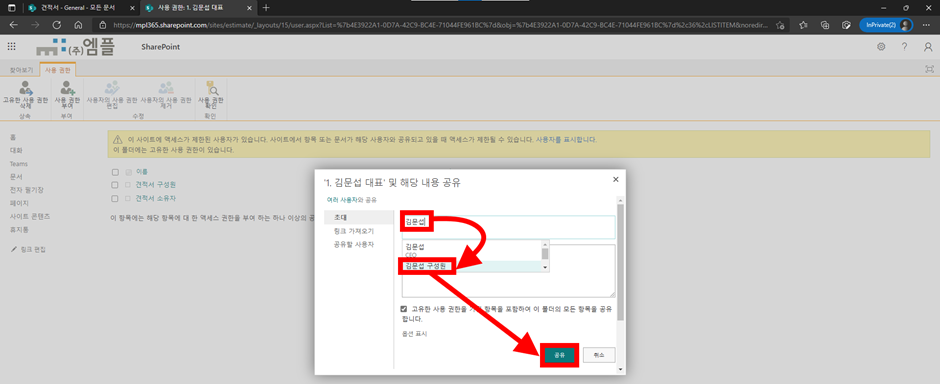Image resolution: width=940 pixels, height=384 pixels.
Task: Click 사용자를 표시합니다 link in warning
Action: (x=566, y=140)
